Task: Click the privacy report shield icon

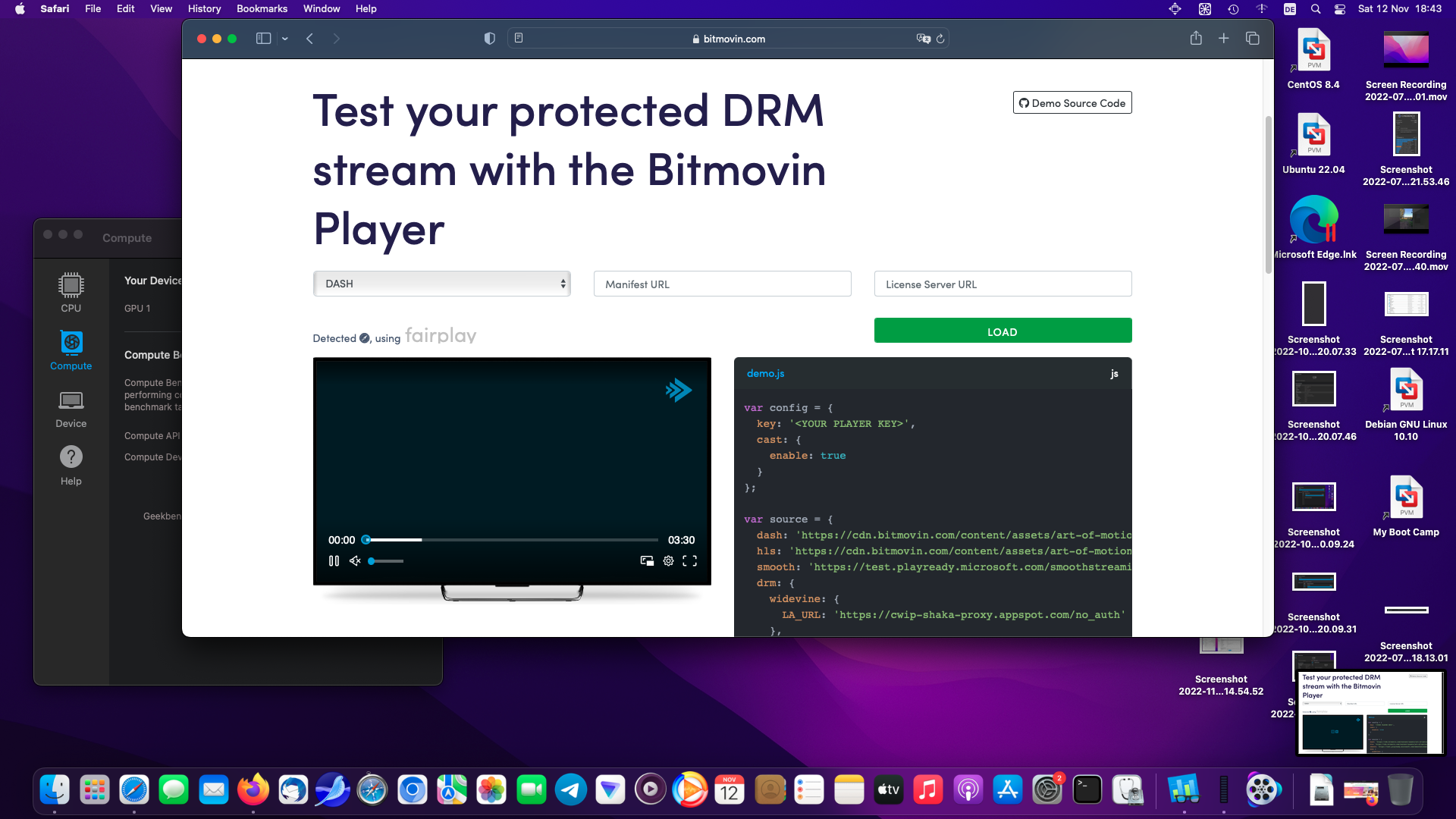Action: point(490,39)
